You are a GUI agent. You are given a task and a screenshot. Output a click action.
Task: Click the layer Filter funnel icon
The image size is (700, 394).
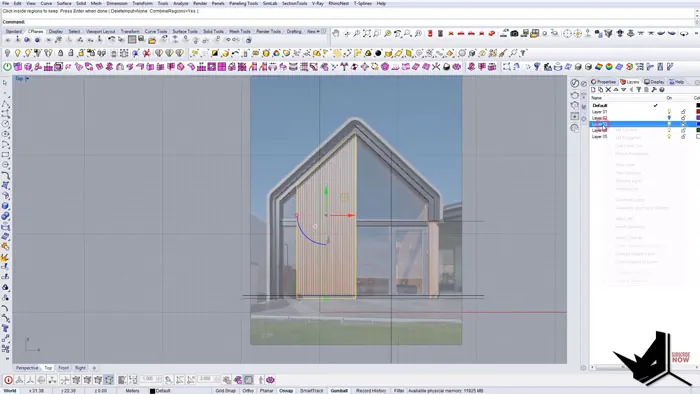(638, 90)
